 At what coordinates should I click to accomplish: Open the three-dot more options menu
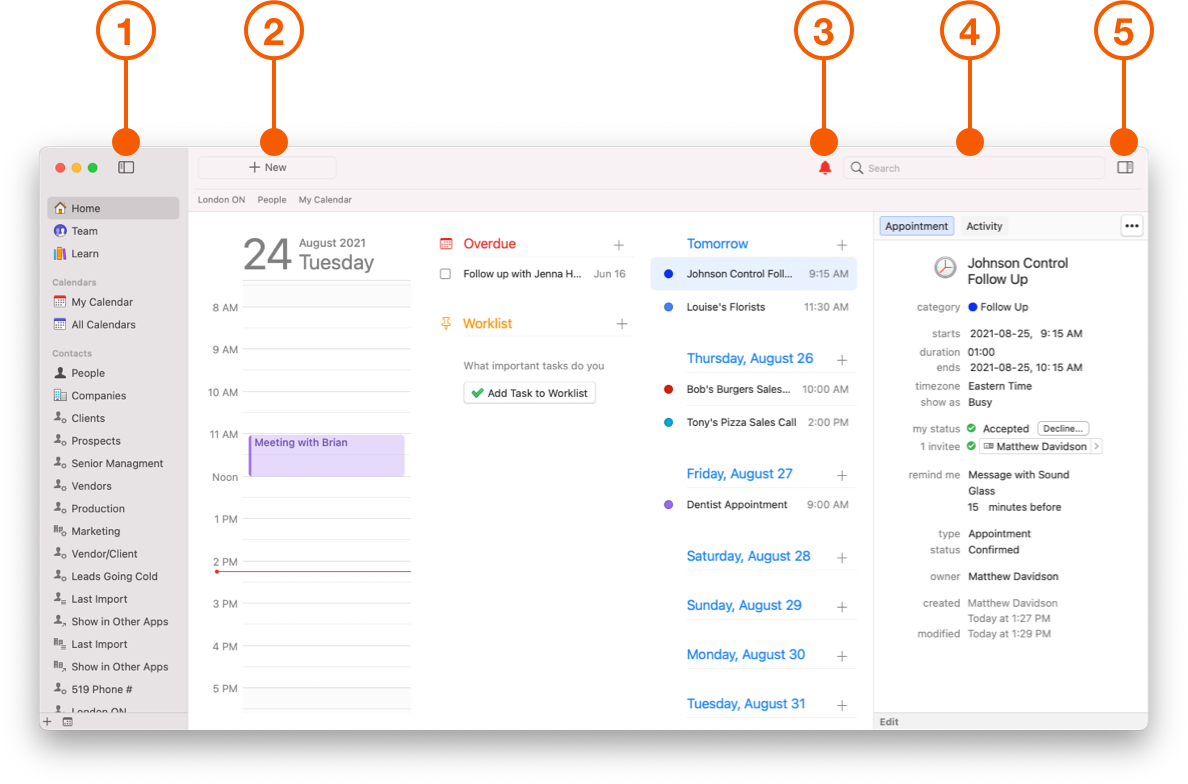point(1131,226)
